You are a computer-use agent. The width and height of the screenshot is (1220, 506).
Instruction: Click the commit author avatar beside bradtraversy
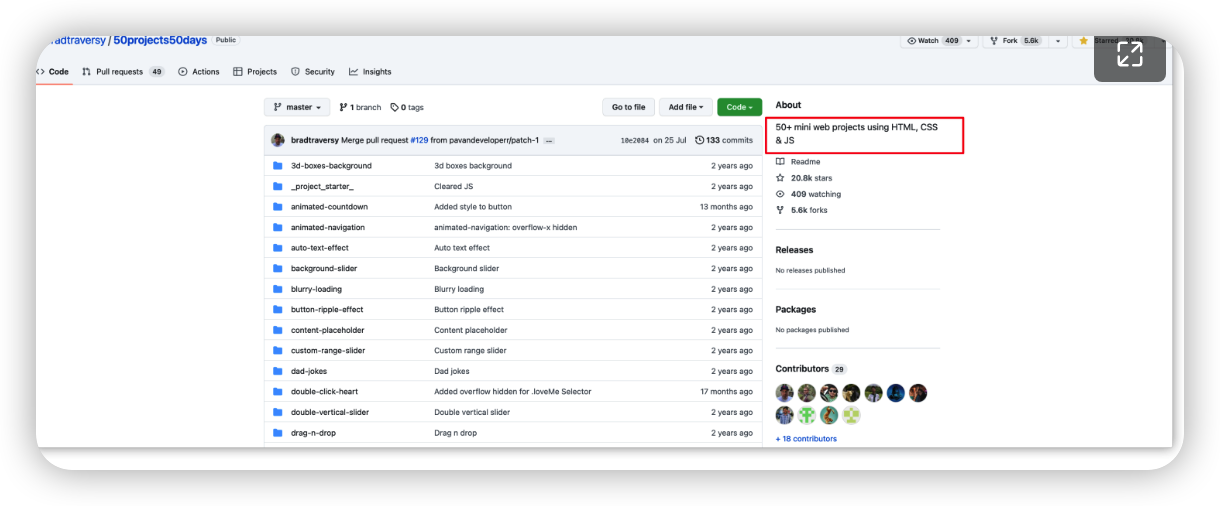point(278,140)
